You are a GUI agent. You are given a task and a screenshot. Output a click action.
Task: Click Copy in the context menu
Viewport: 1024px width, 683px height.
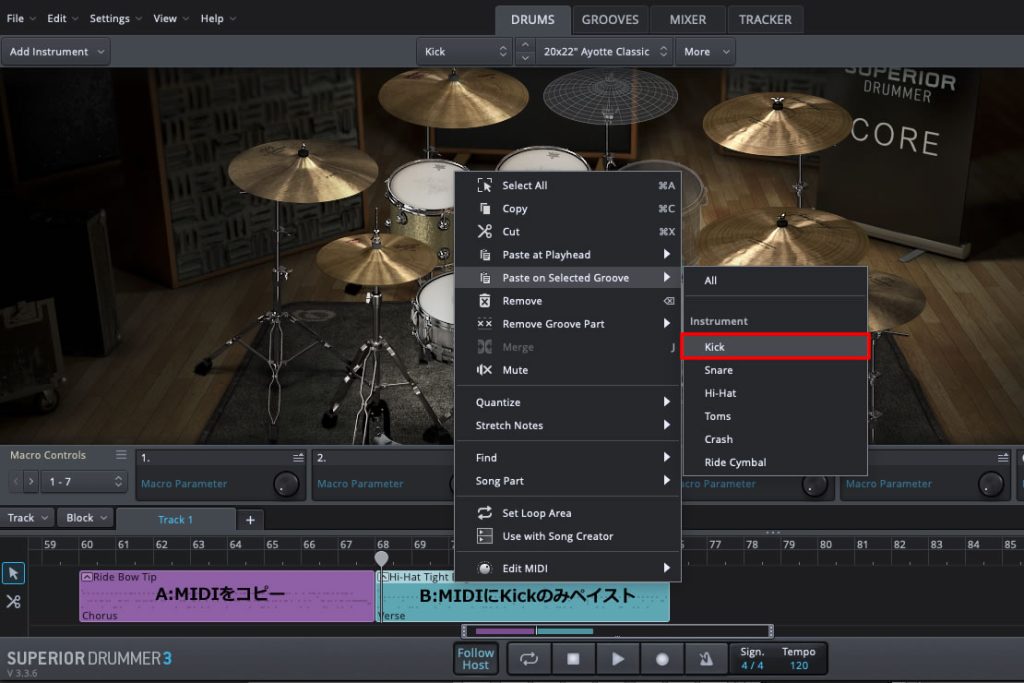pyautogui.click(x=515, y=209)
